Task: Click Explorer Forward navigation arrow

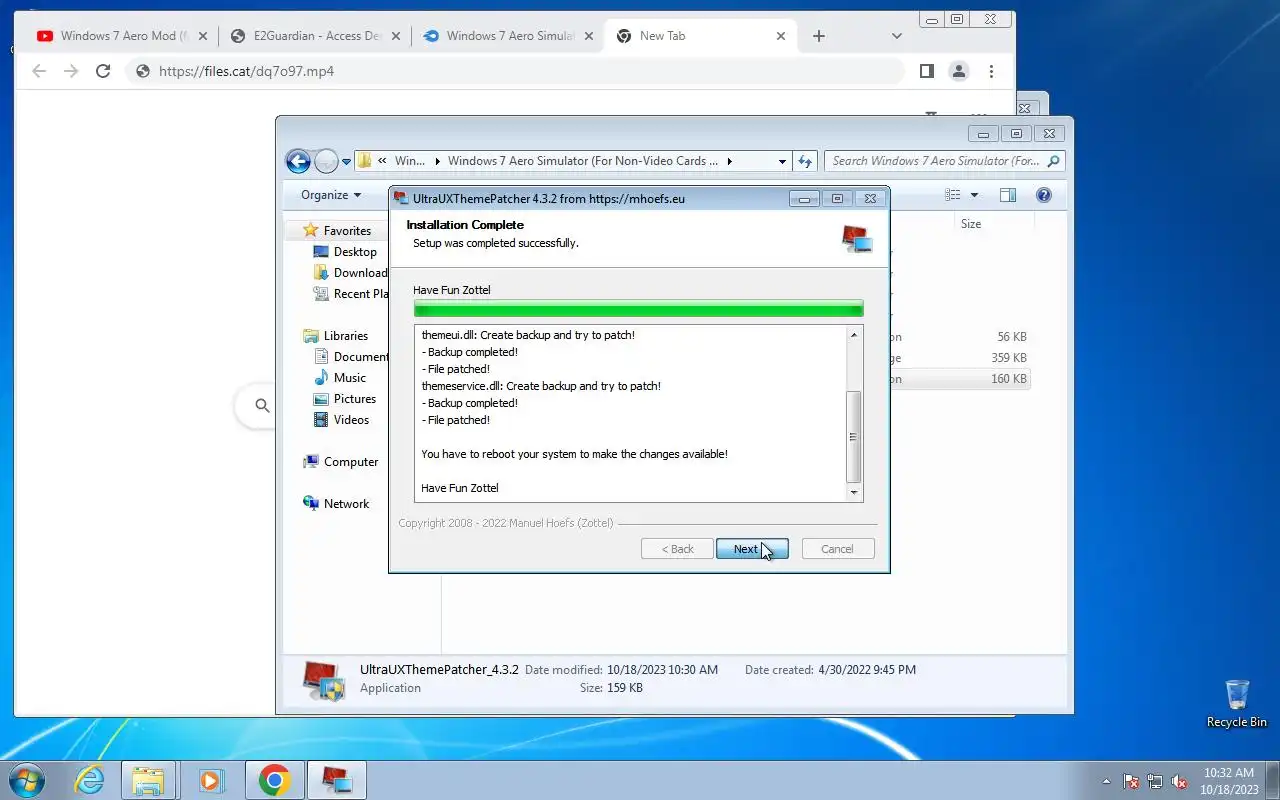Action: [x=326, y=161]
